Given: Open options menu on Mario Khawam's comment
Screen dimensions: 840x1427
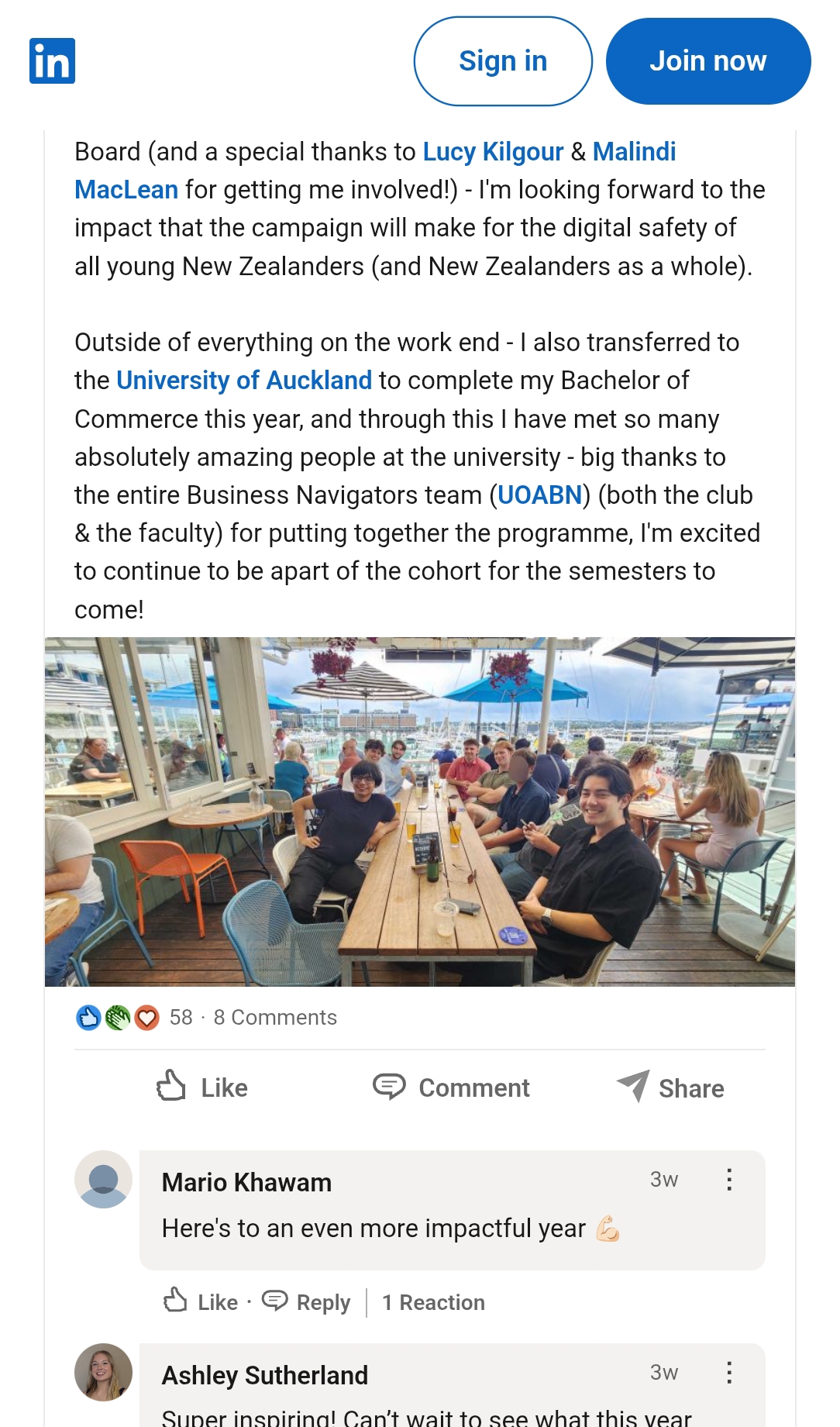Looking at the screenshot, I should click(729, 1180).
